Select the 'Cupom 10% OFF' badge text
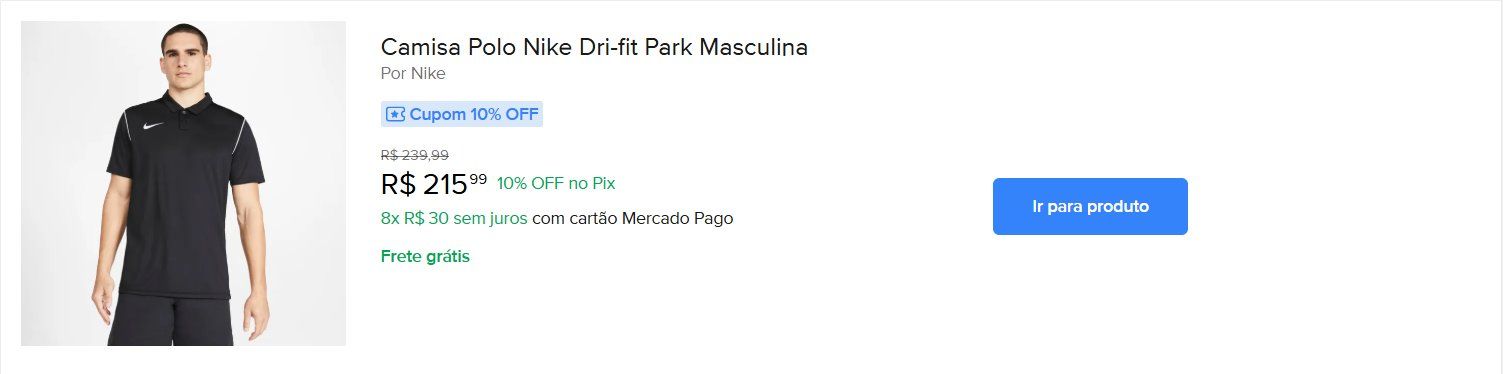This screenshot has width=1503, height=374. point(474,114)
